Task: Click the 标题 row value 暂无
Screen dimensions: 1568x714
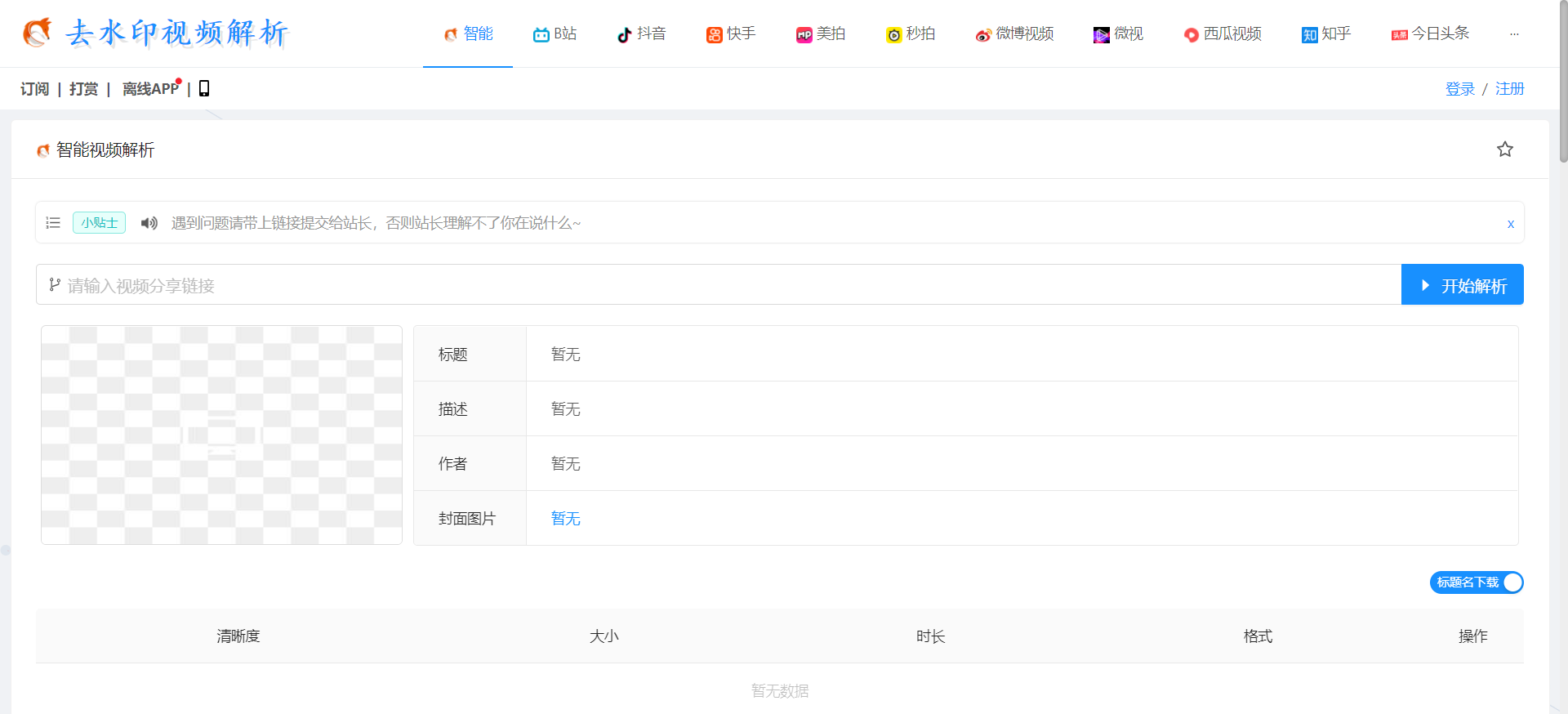Action: click(565, 354)
